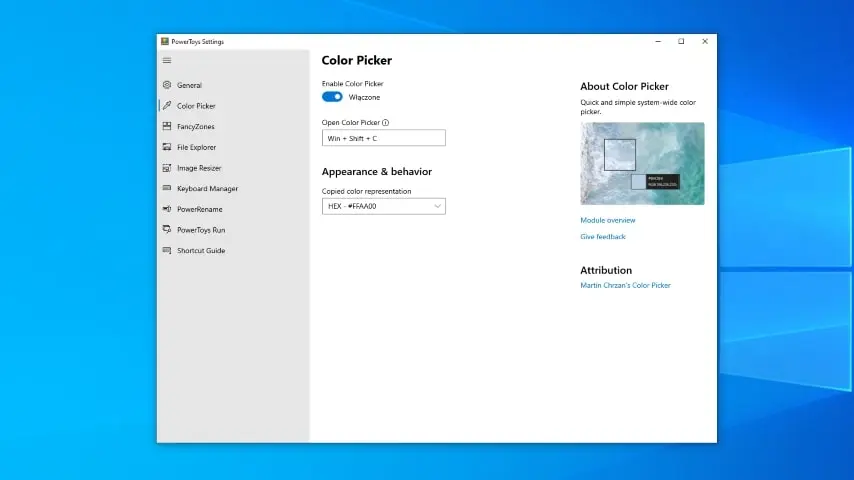Click the Keyboard Manager icon
The height and width of the screenshot is (480, 854).
point(167,189)
